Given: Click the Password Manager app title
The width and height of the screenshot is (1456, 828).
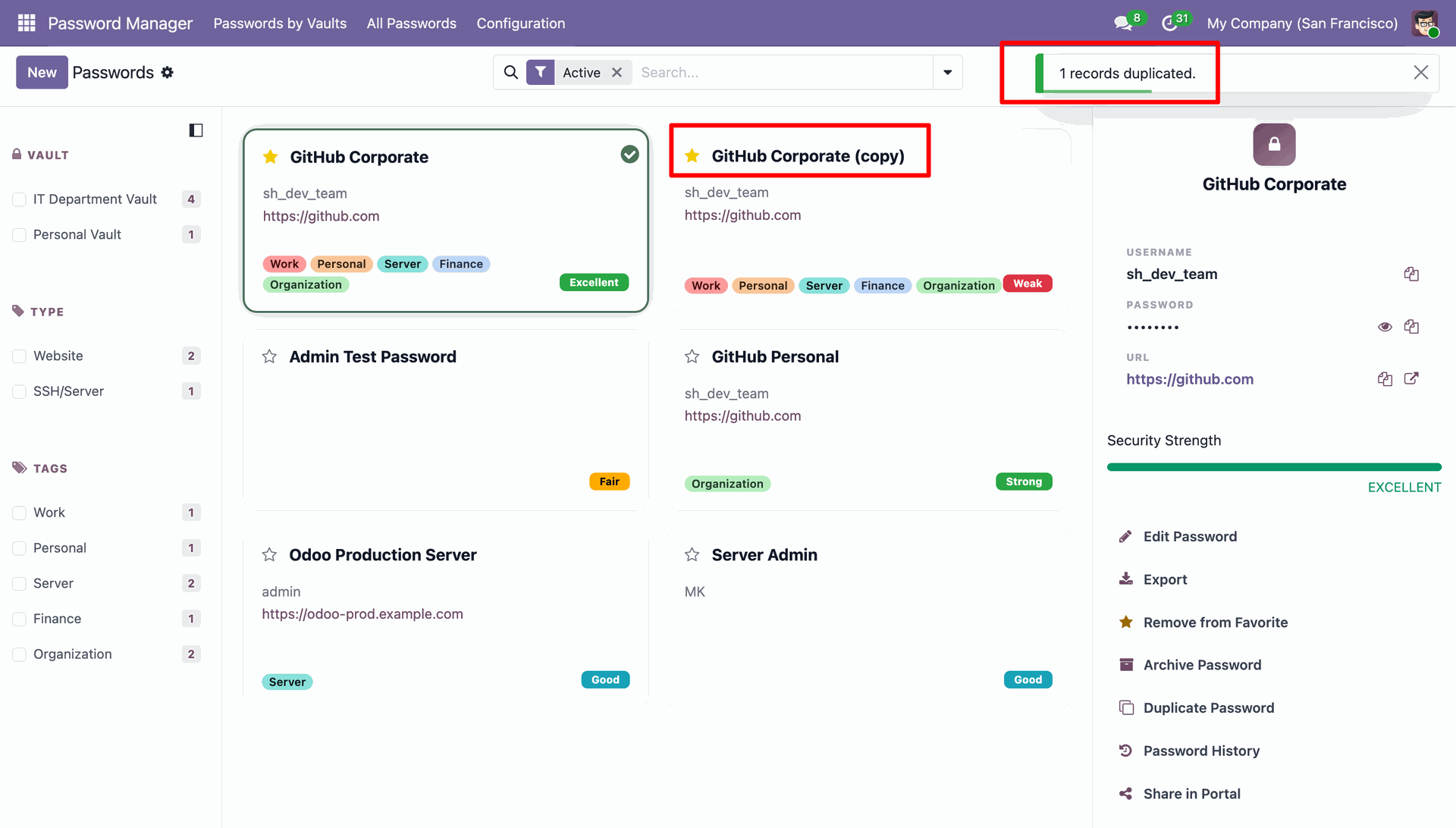Looking at the screenshot, I should [121, 24].
